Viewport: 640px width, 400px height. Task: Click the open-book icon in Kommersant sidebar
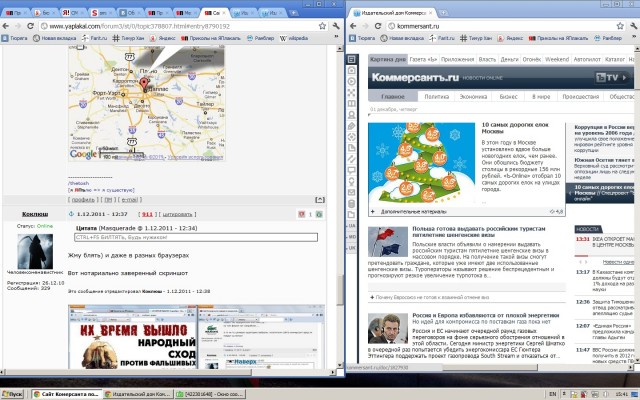(x=351, y=104)
